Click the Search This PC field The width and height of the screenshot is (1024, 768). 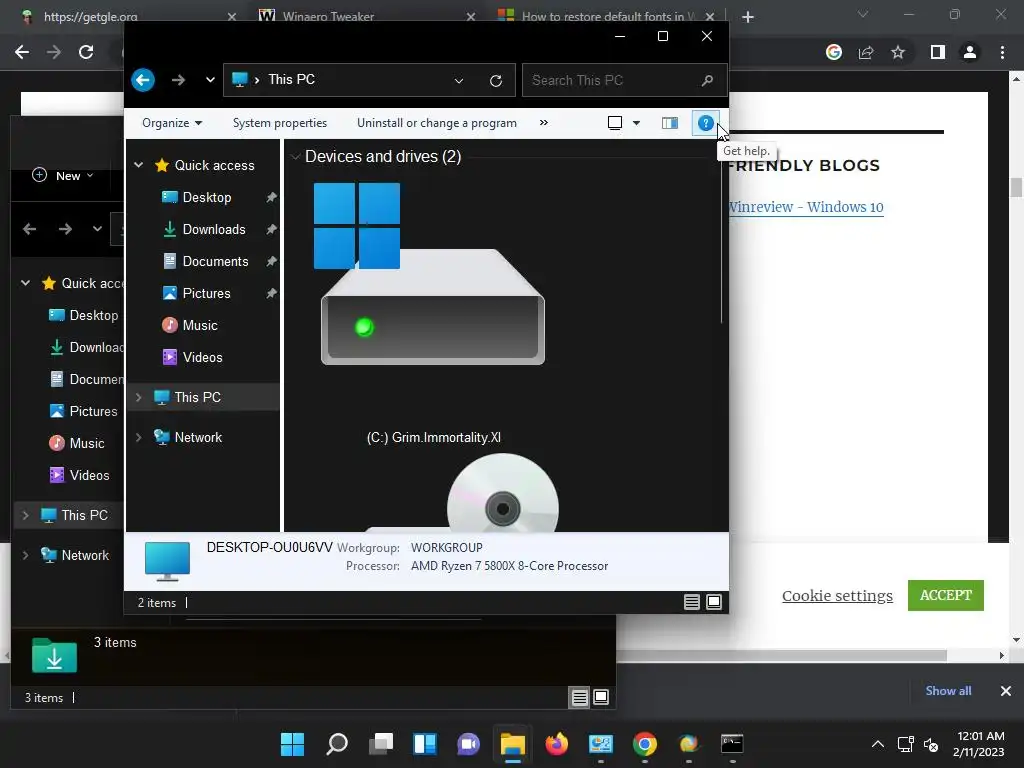[x=624, y=80]
